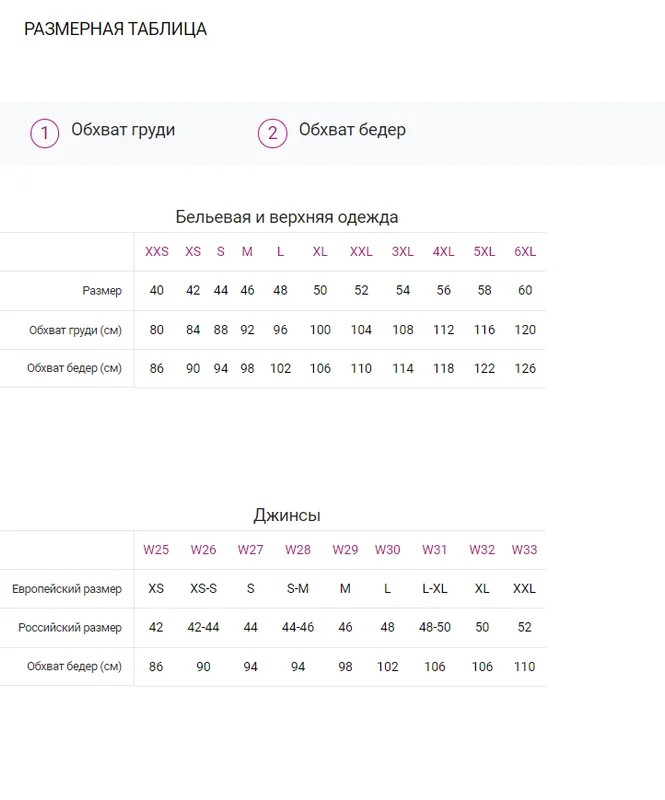Screen dimensions: 665x800
Task: Click the Обхват груди (см) row label
Action: tap(75, 330)
